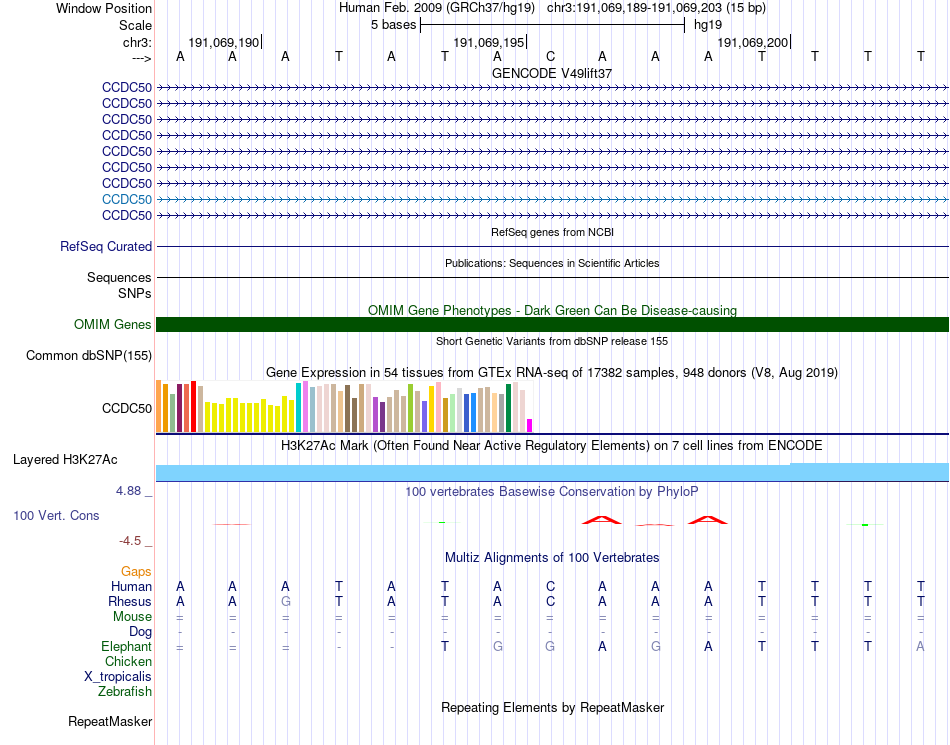Image resolution: width=950 pixels, height=745 pixels.
Task: Click the magenta bar in GTEx expression chart
Action: click(530, 425)
